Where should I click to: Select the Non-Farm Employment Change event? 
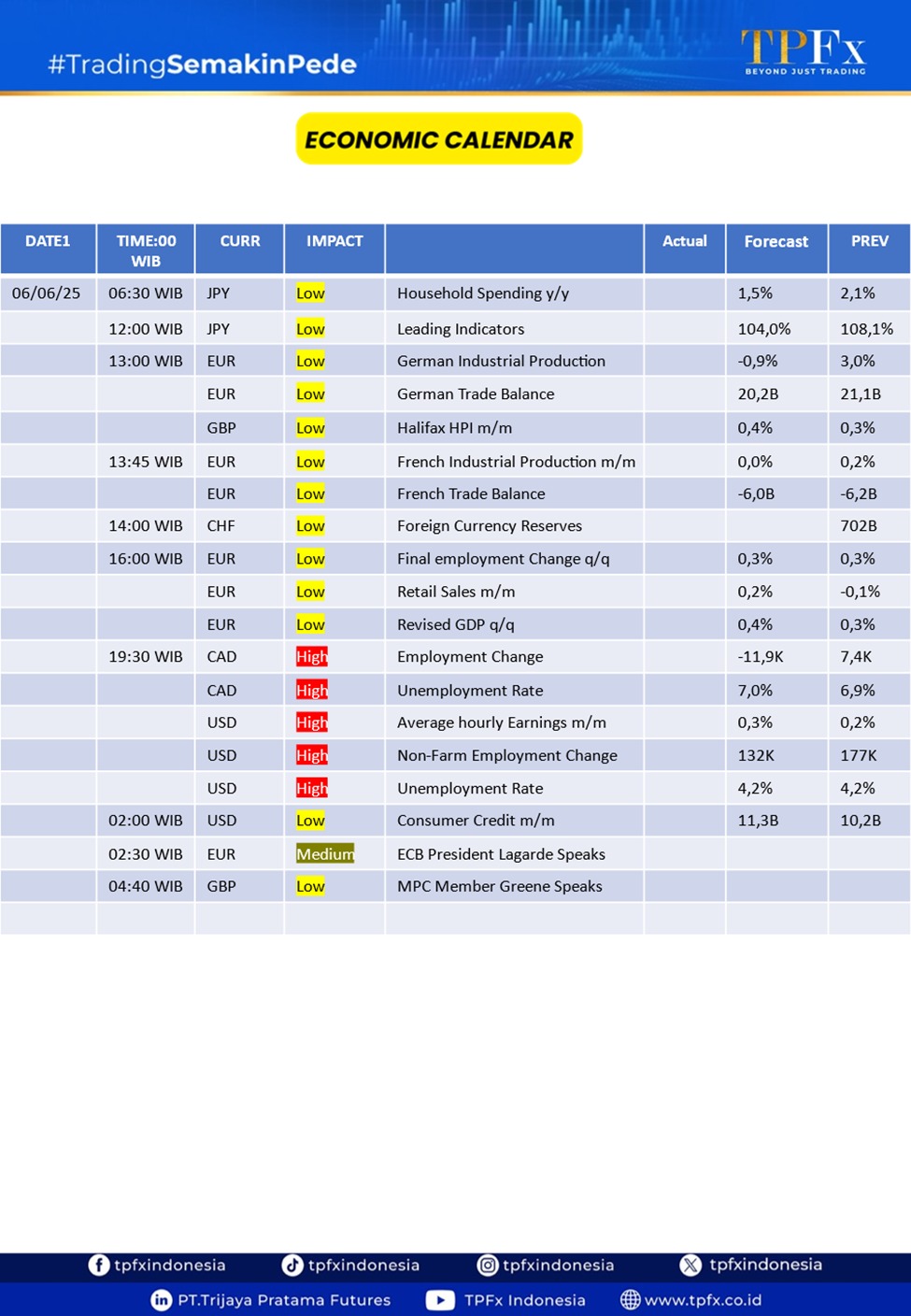(506, 755)
